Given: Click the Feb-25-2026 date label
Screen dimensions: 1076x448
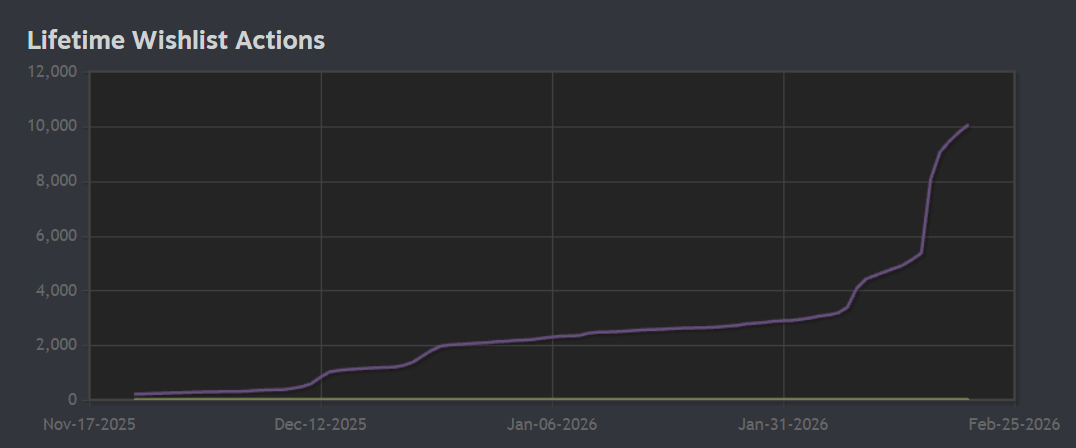Looking at the screenshot, I should [1014, 425].
